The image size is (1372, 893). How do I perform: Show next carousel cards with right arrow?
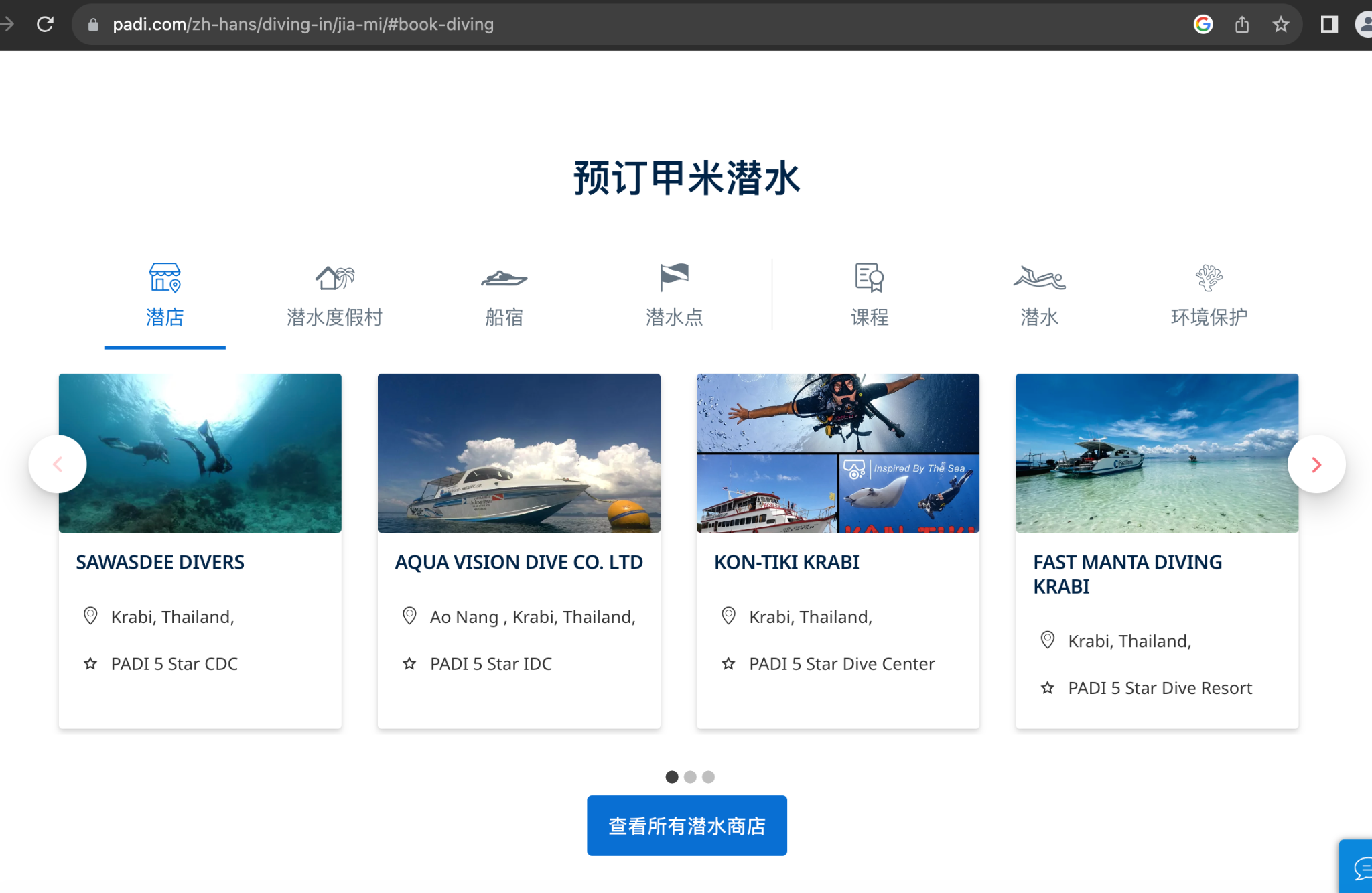pos(1316,464)
